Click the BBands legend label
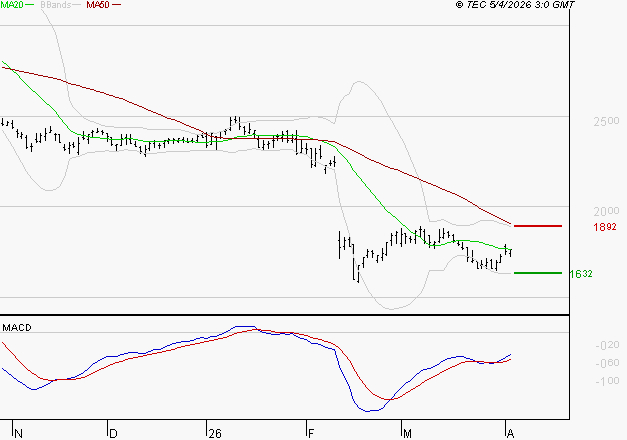Image resolution: width=627 pixels, height=440 pixels. point(56,5)
